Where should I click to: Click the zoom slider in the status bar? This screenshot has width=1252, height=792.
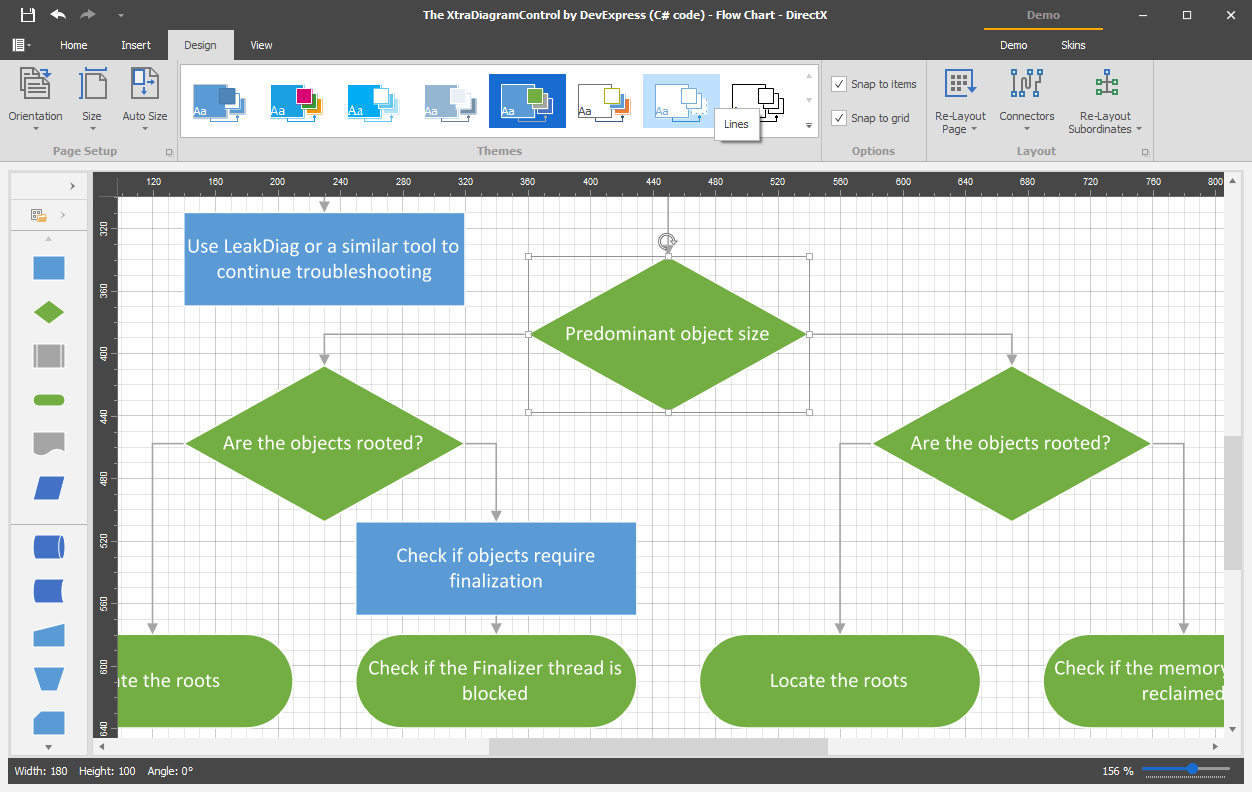pyautogui.click(x=1186, y=770)
